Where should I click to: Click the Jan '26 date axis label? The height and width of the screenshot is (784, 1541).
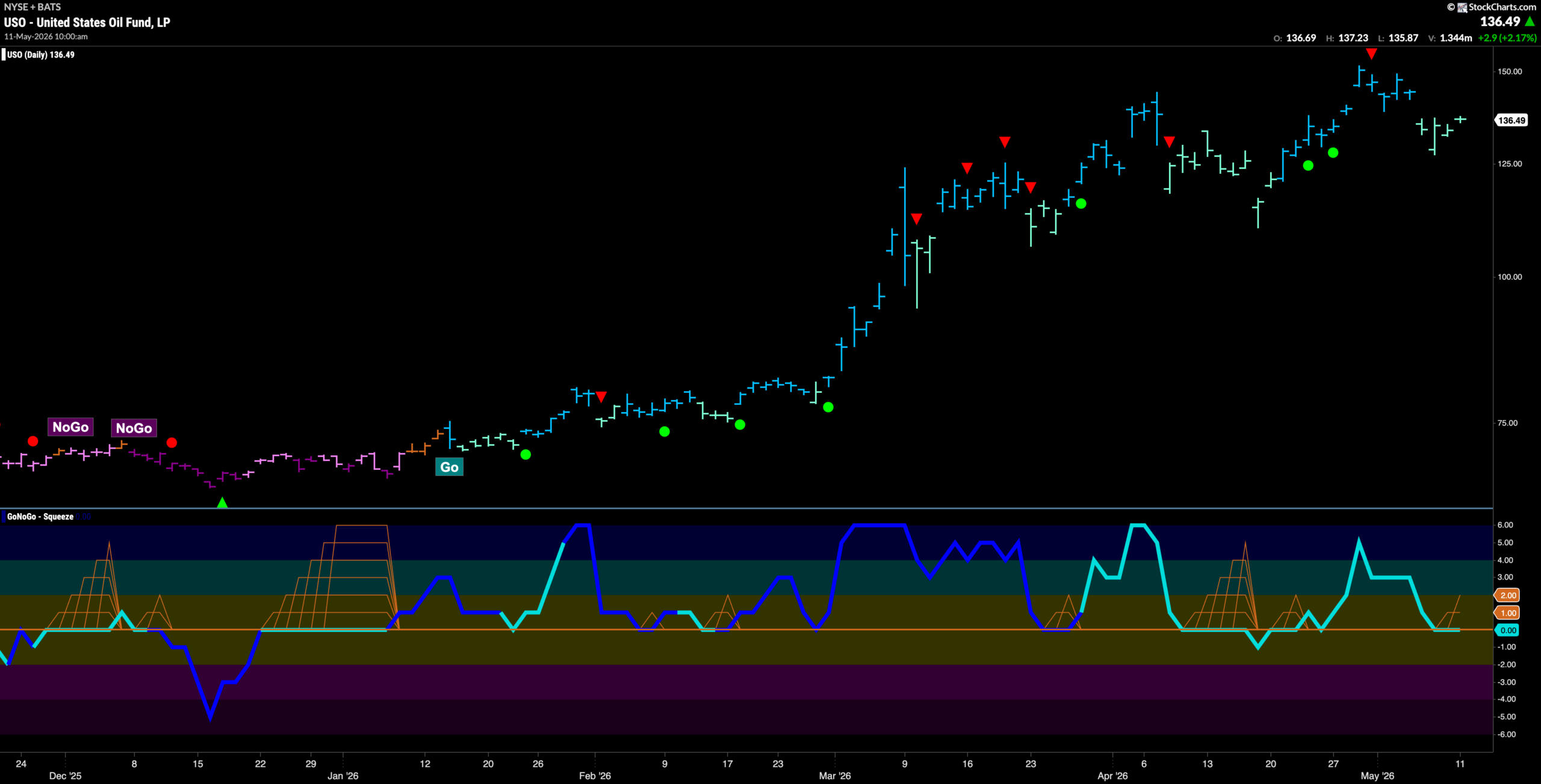(x=343, y=776)
